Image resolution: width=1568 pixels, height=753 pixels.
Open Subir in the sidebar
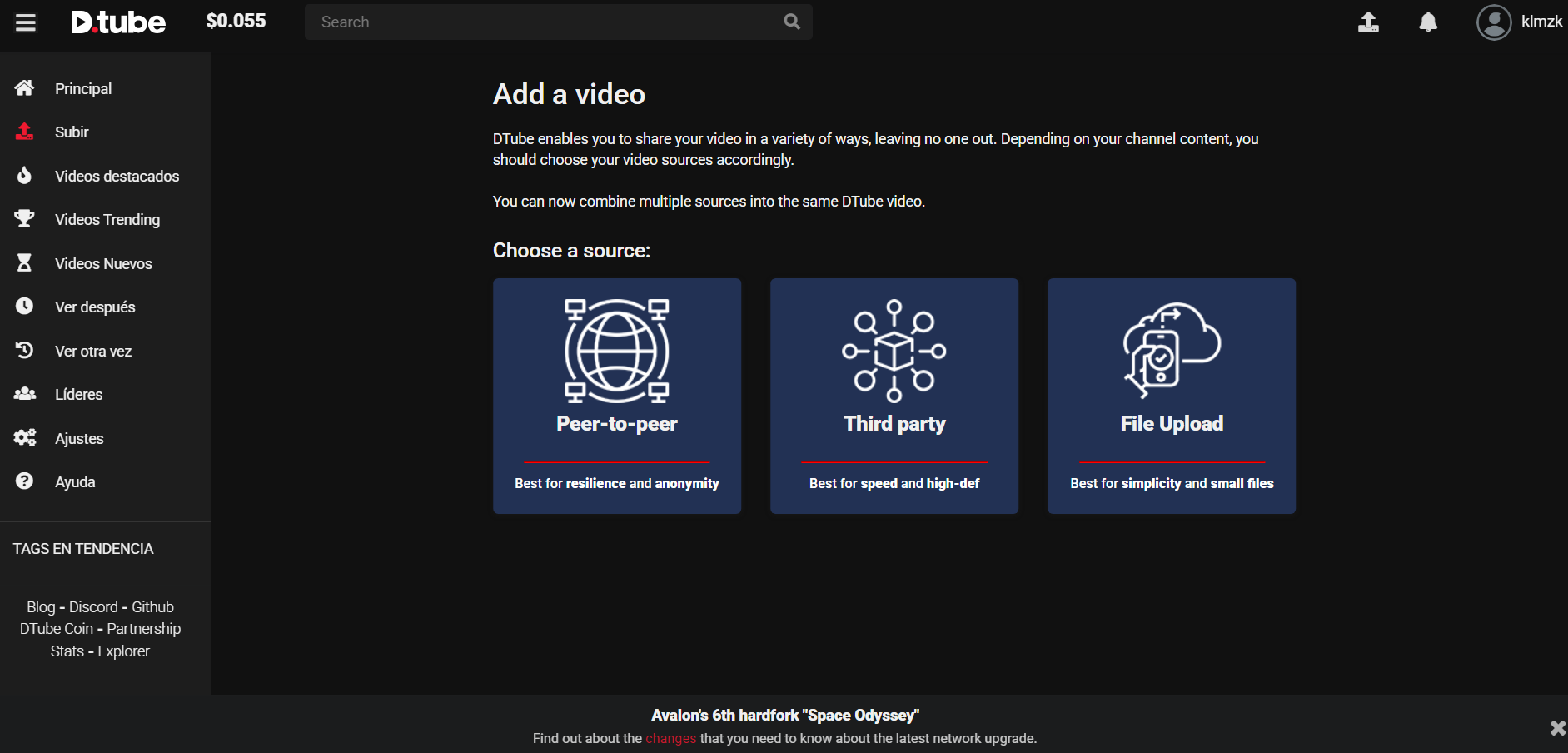72,132
